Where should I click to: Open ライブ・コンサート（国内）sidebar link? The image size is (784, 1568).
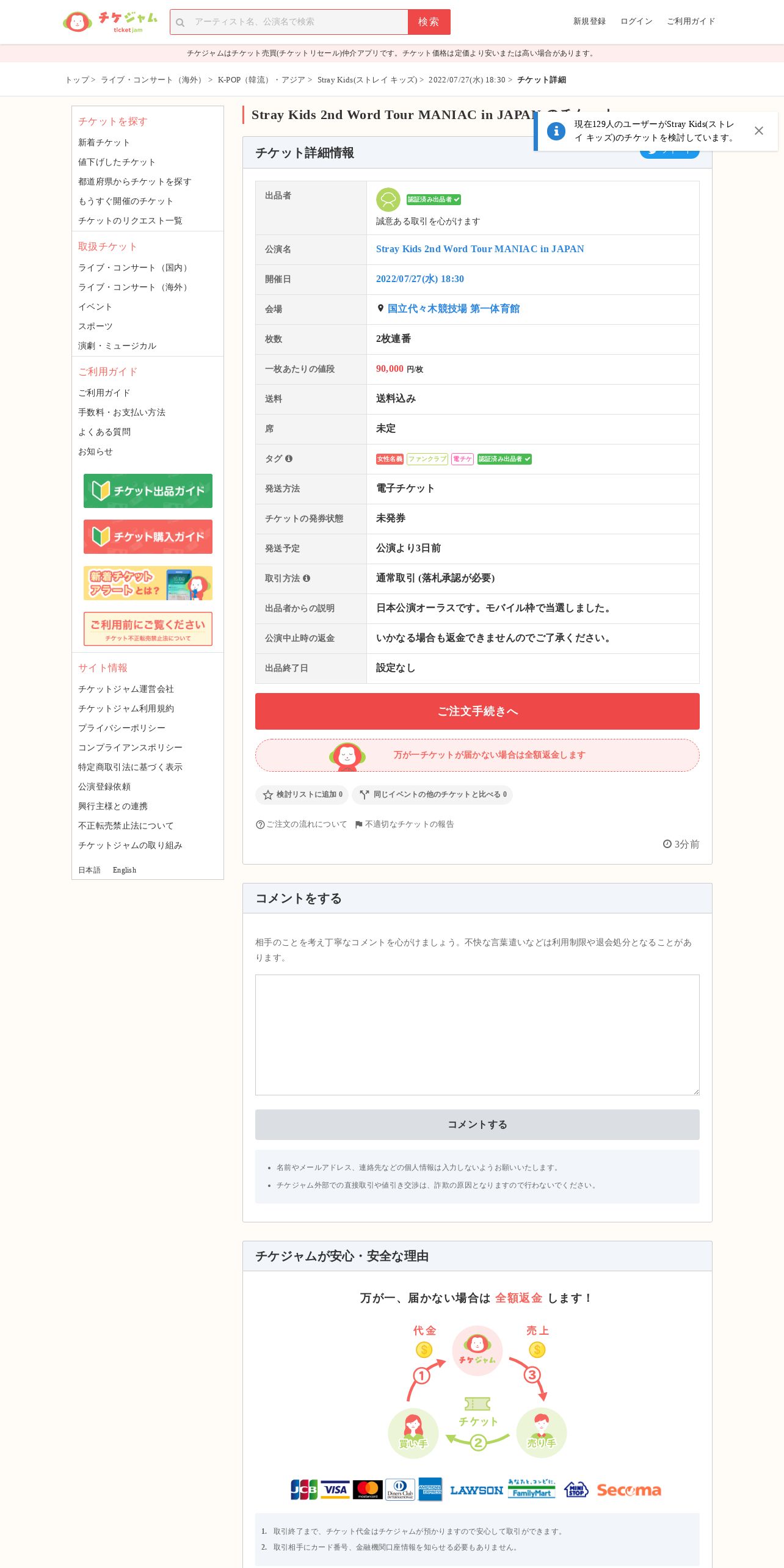click(x=134, y=268)
